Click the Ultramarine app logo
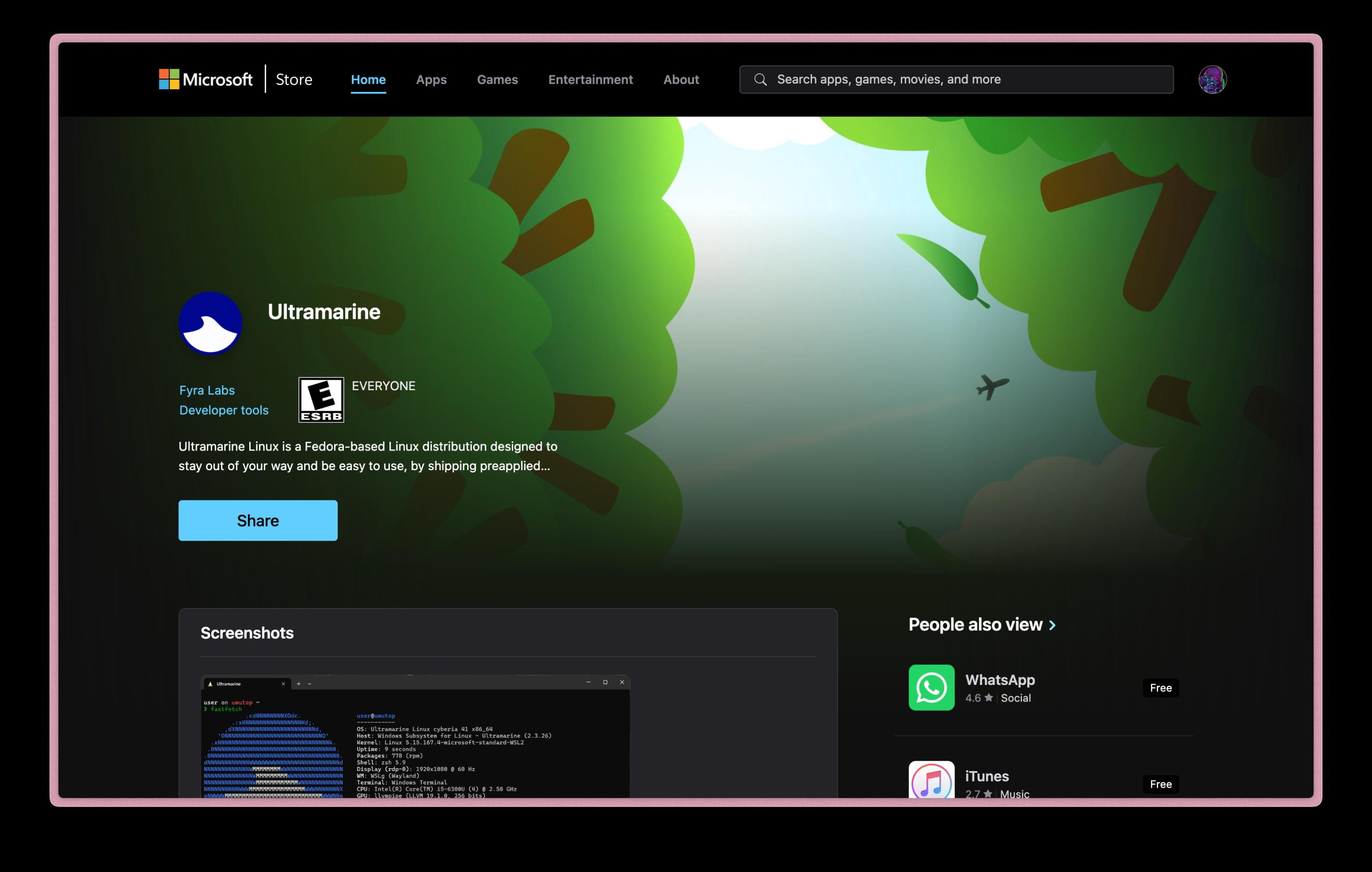The height and width of the screenshot is (872, 1372). coord(210,323)
